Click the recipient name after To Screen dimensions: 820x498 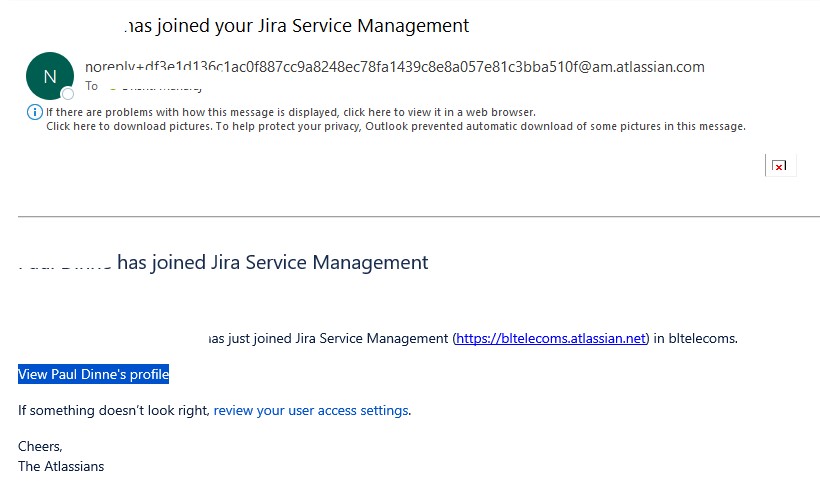[x=155, y=87]
